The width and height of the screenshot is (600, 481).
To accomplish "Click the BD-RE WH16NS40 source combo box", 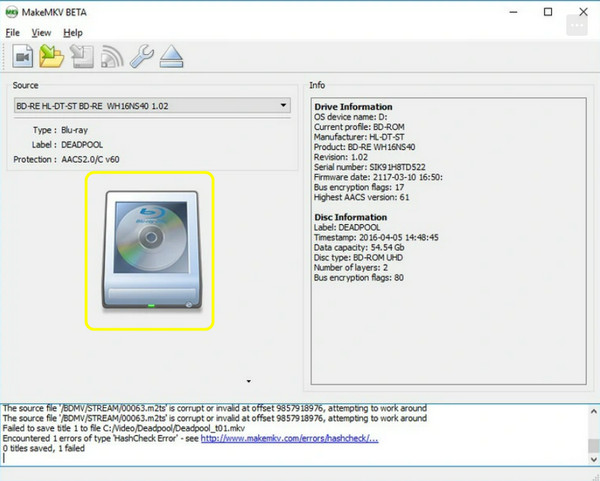I will coord(152,106).
